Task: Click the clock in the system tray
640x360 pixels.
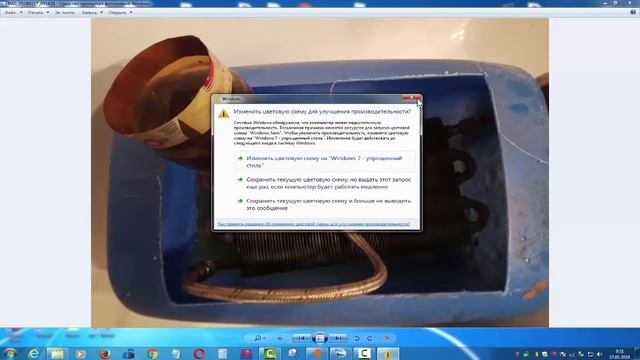Action: (620, 354)
